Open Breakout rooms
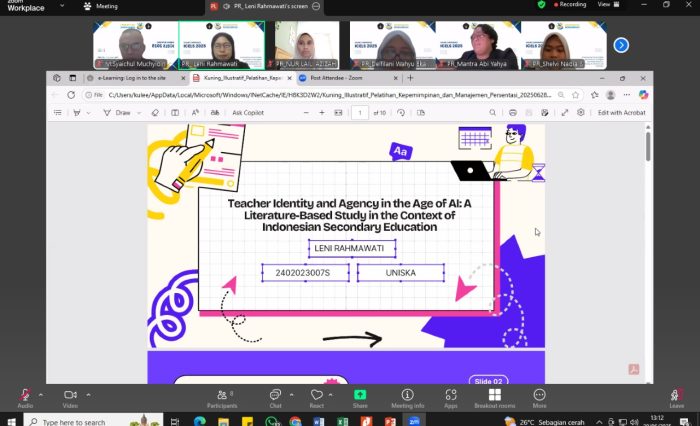Image resolution: width=700 pixels, height=426 pixels. [x=493, y=395]
